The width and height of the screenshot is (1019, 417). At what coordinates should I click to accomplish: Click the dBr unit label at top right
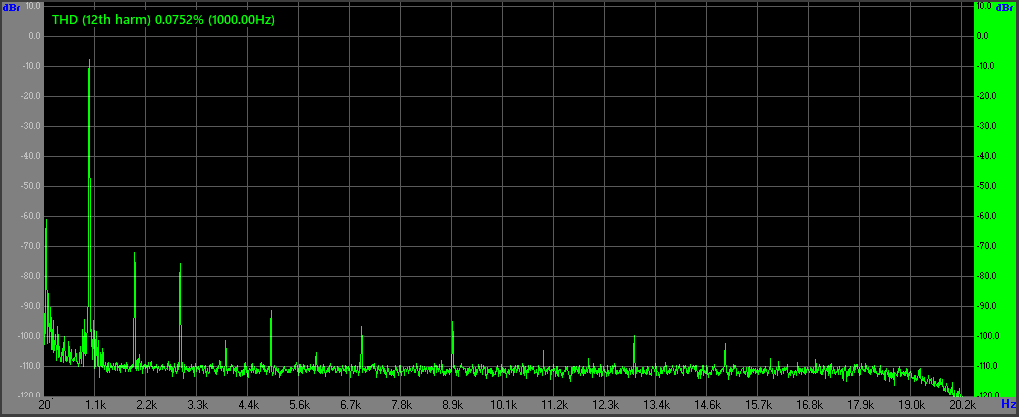(1008, 7)
